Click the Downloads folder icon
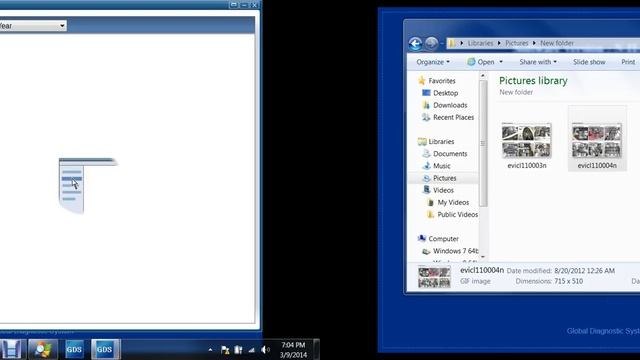This screenshot has height=360, width=640. [426, 105]
